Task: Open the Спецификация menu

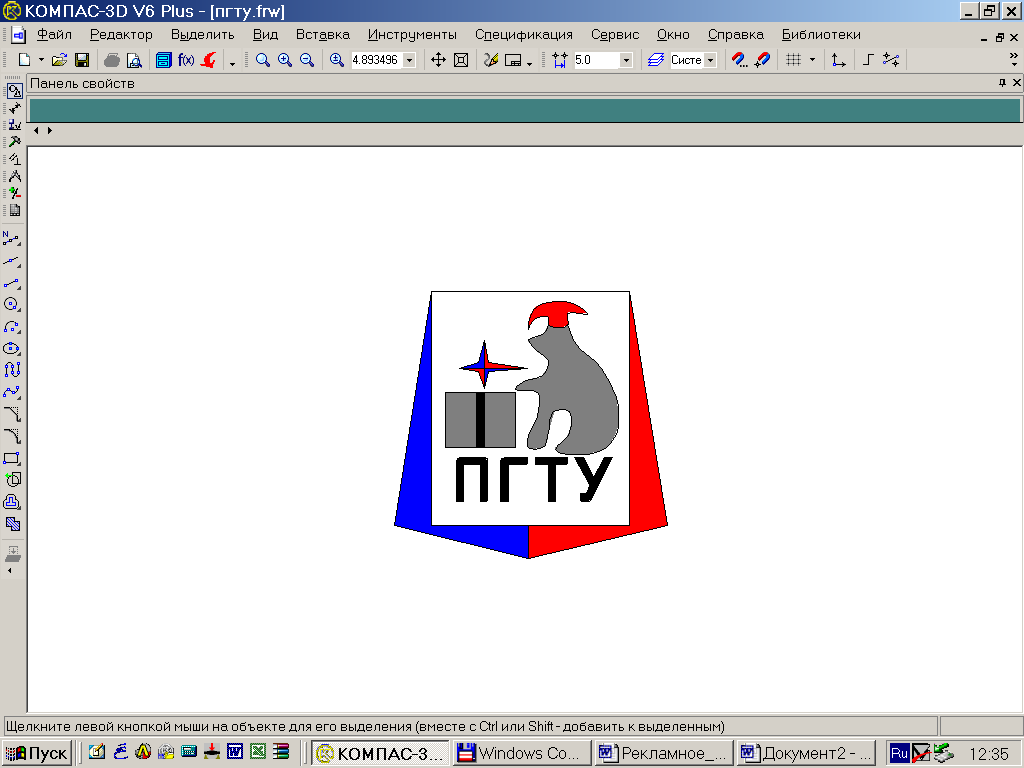Action: (524, 35)
